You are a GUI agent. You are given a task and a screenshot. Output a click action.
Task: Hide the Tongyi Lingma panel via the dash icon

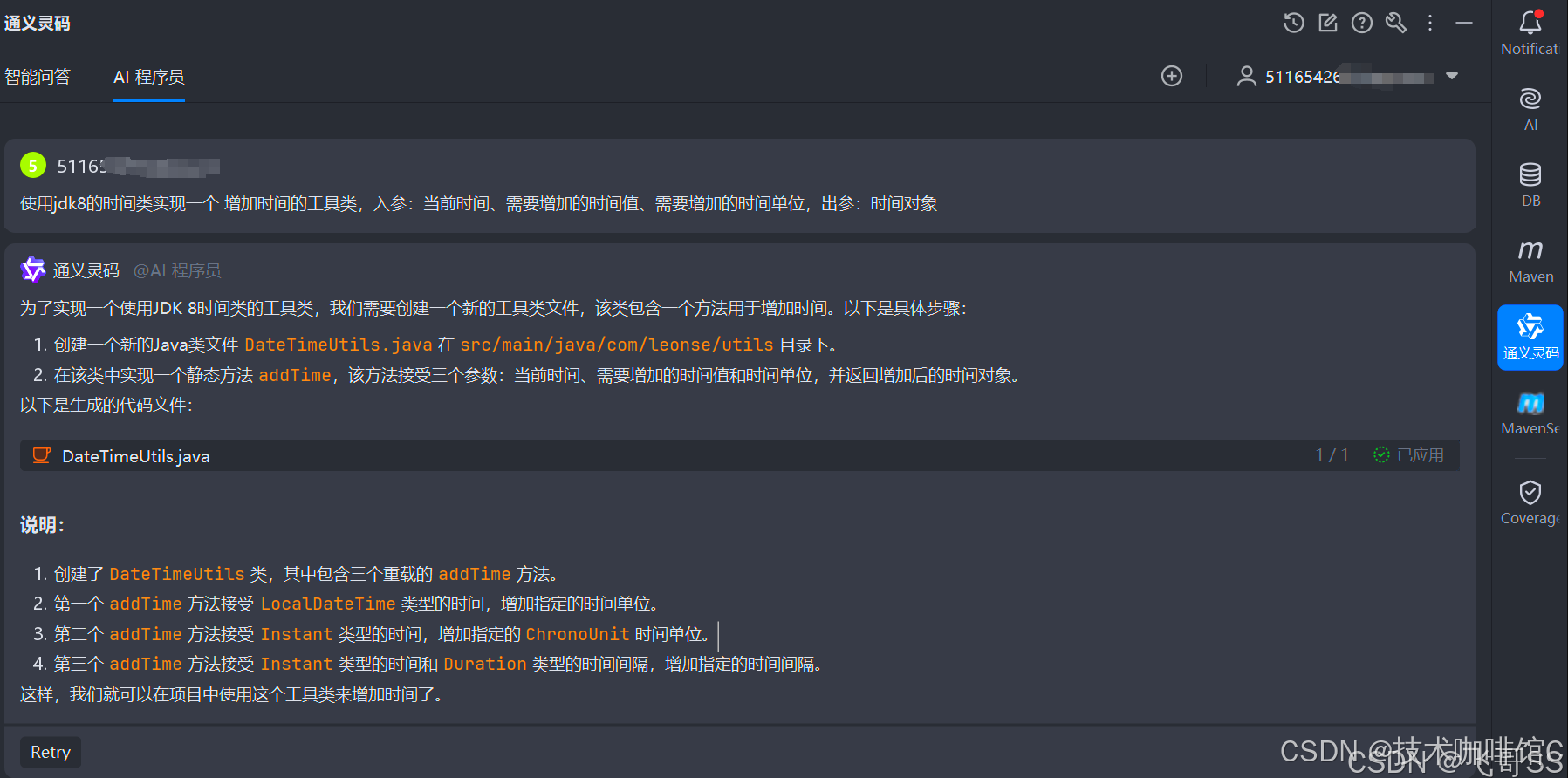(1464, 23)
